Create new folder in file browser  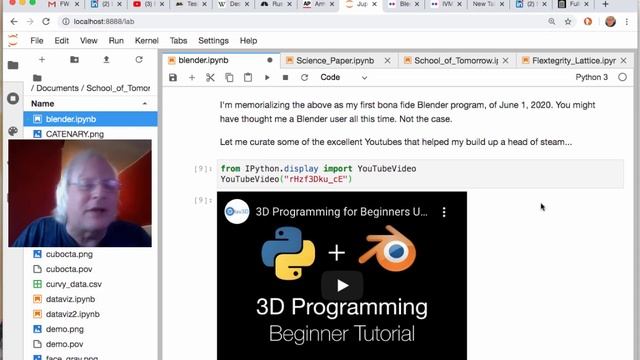pyautogui.click(x=74, y=60)
